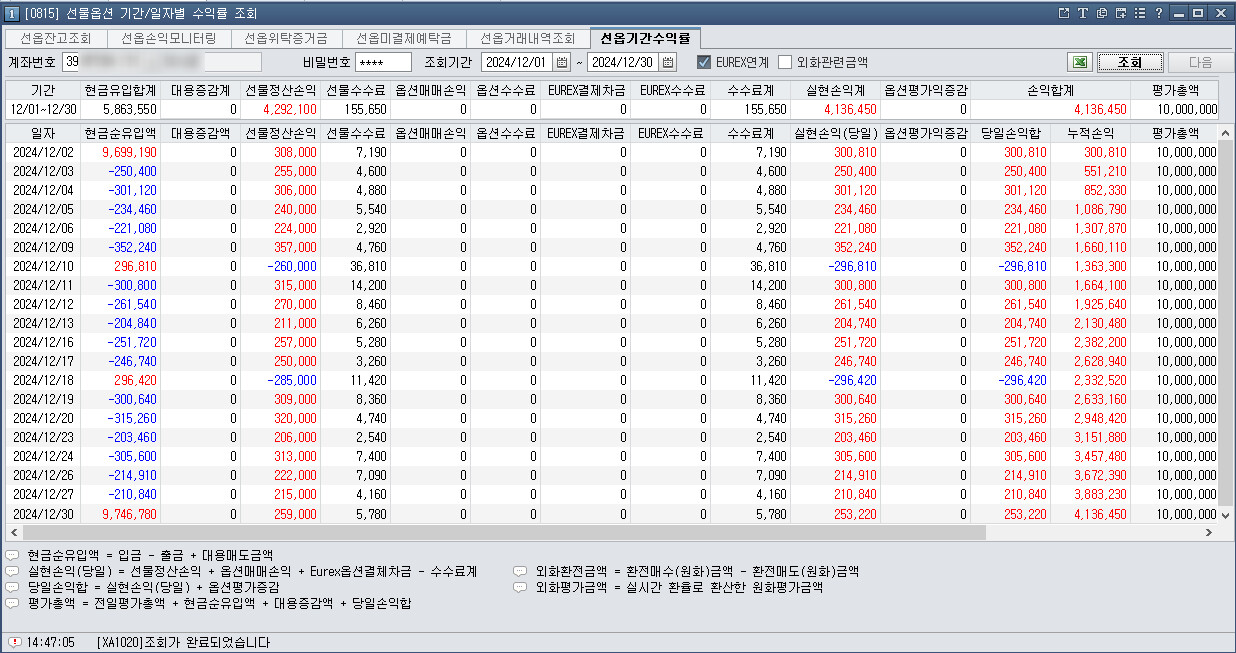Viewport: 1236px width, 653px height.
Task: Uncheck the EUREX연계 checkbox
Action: [x=704, y=62]
